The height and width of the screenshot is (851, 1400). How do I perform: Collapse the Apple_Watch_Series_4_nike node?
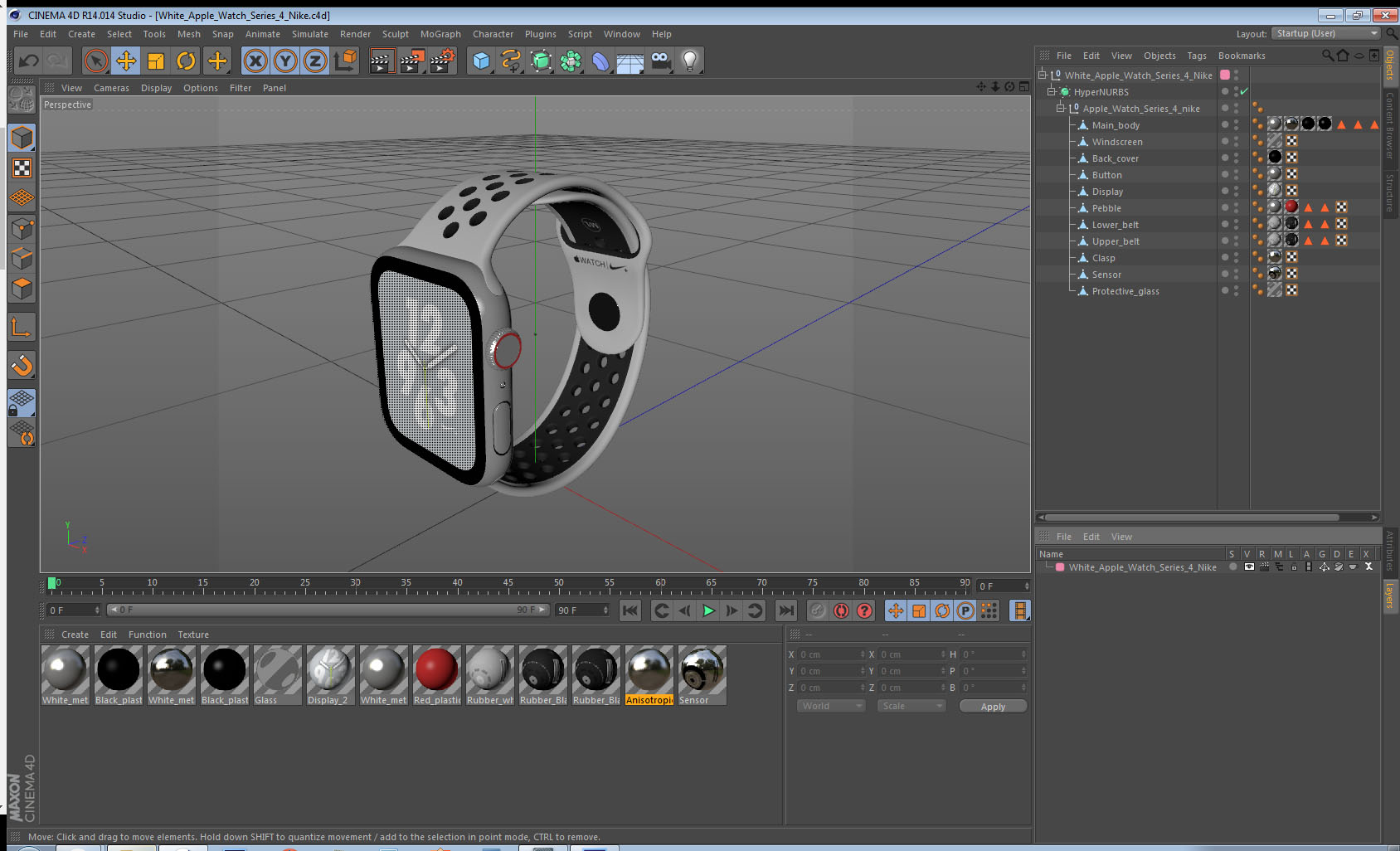click(x=1060, y=108)
